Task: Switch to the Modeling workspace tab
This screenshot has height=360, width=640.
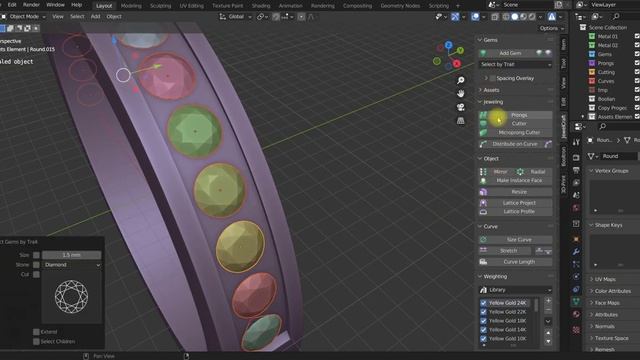Action: (131, 6)
